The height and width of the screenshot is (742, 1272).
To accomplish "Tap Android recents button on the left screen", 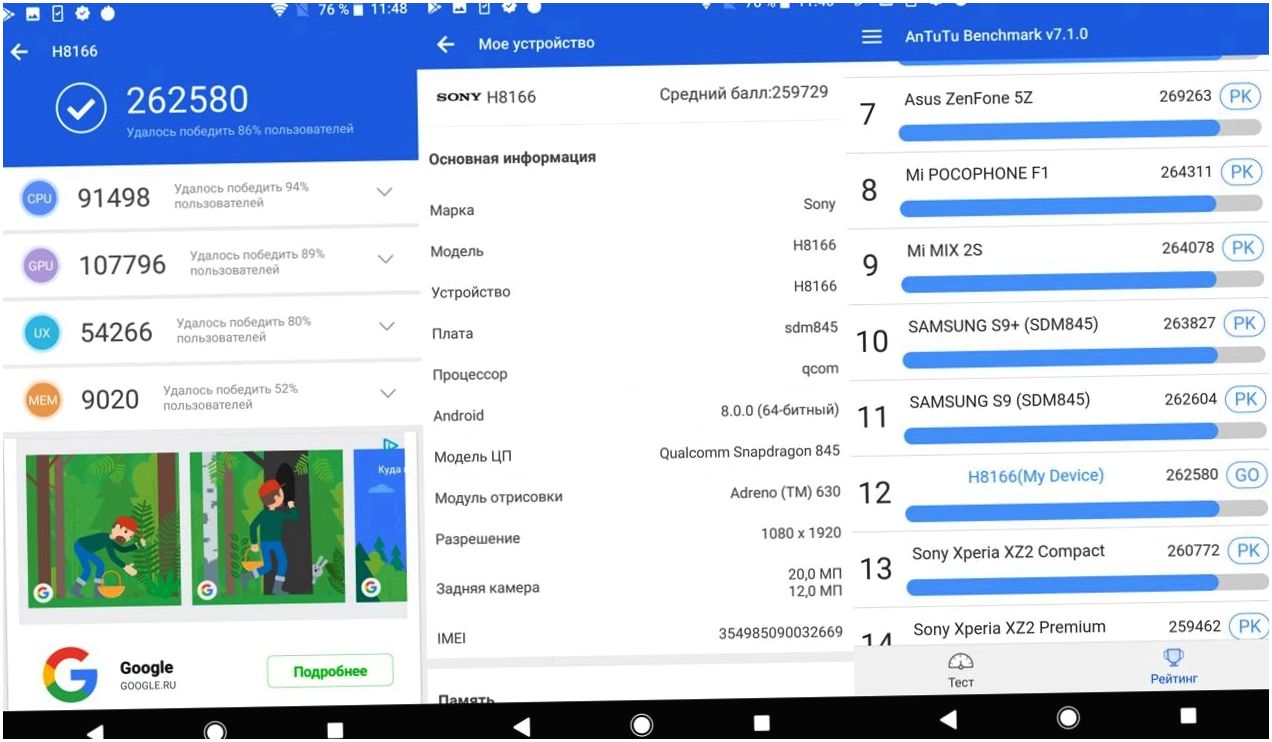I will click(335, 730).
